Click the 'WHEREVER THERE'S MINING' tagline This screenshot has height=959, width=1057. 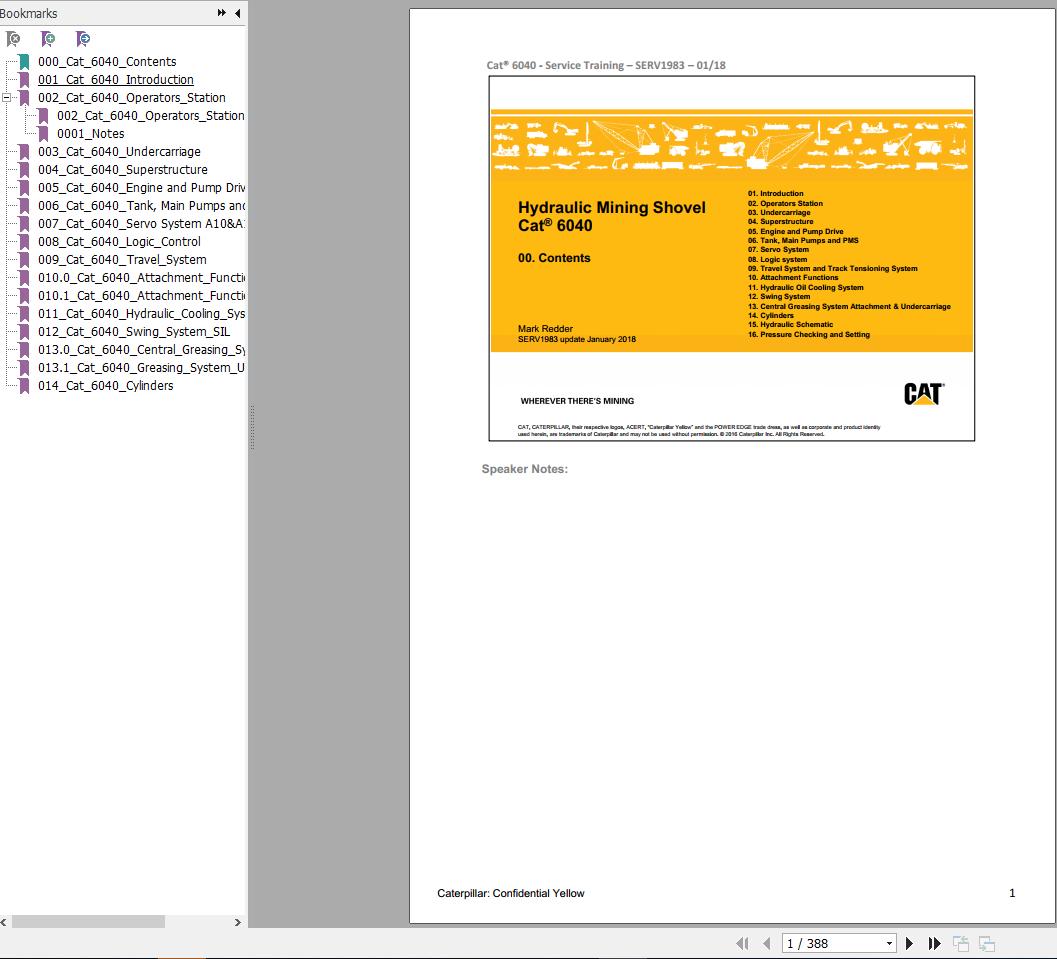[577, 401]
